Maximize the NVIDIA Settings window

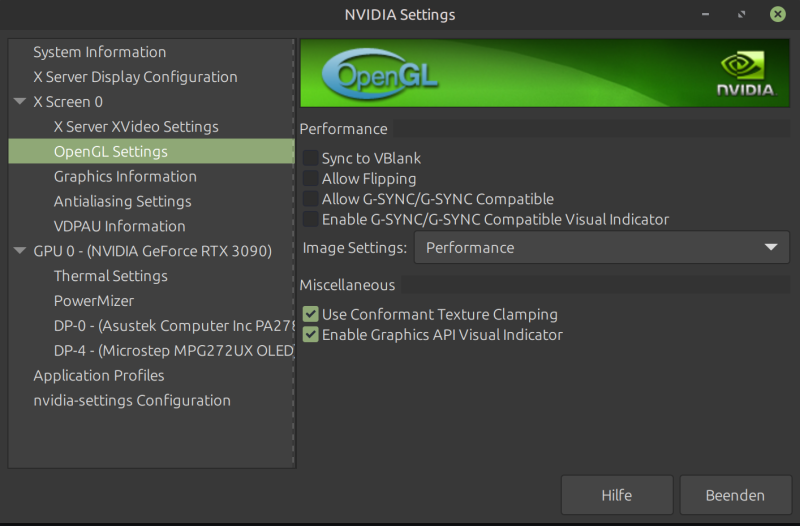tap(741, 14)
